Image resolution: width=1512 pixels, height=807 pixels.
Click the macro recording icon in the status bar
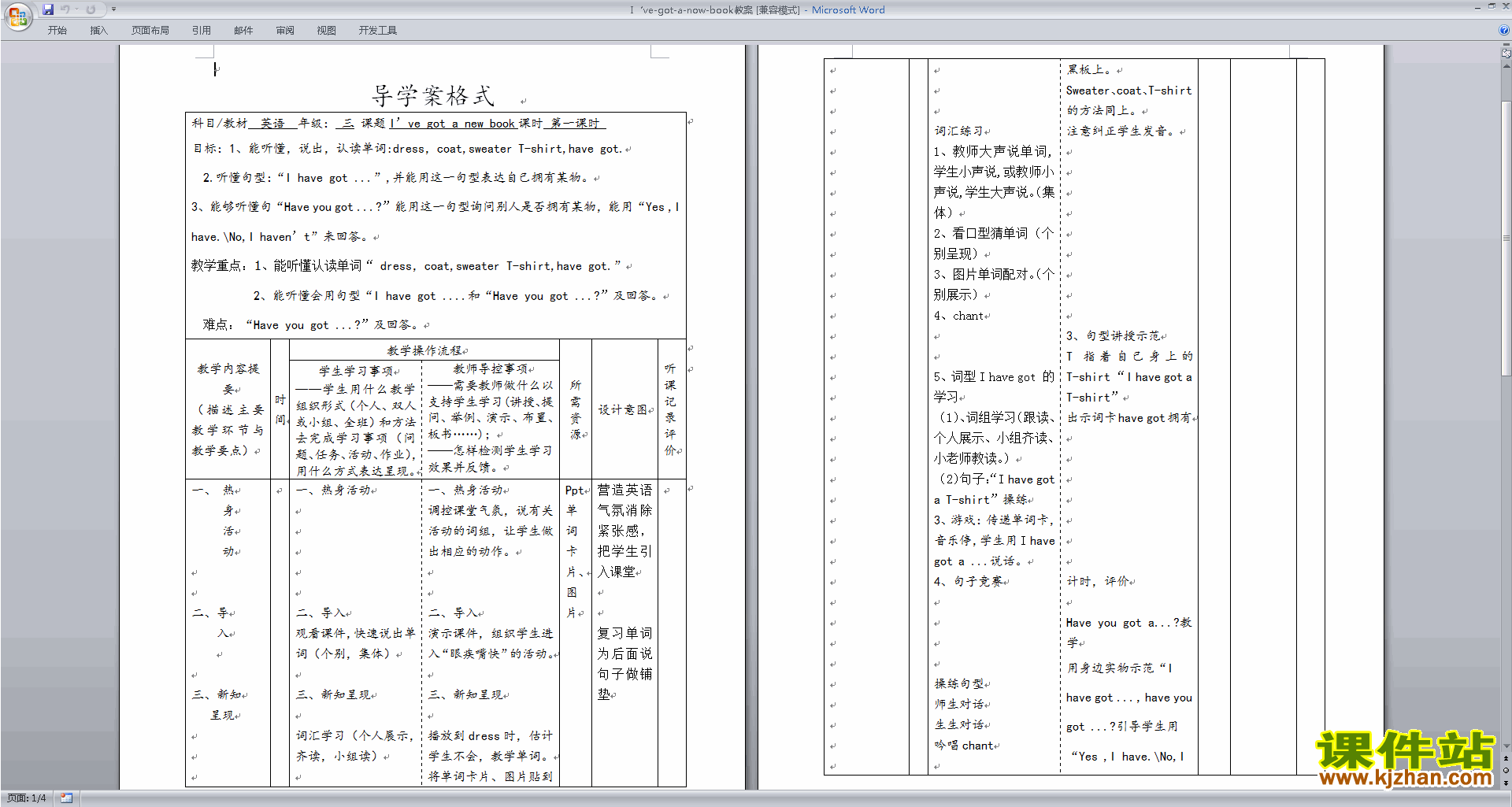tap(66, 798)
